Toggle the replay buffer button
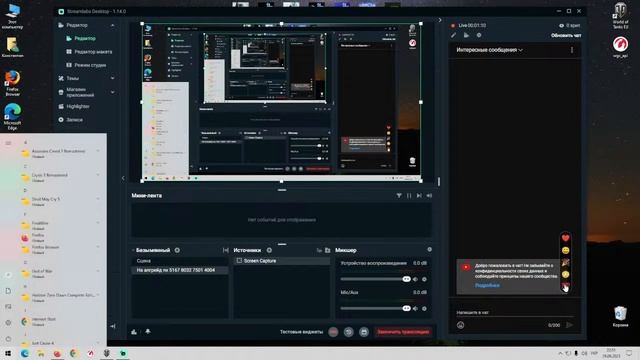Viewport: 640px width, 360px height. (348, 332)
